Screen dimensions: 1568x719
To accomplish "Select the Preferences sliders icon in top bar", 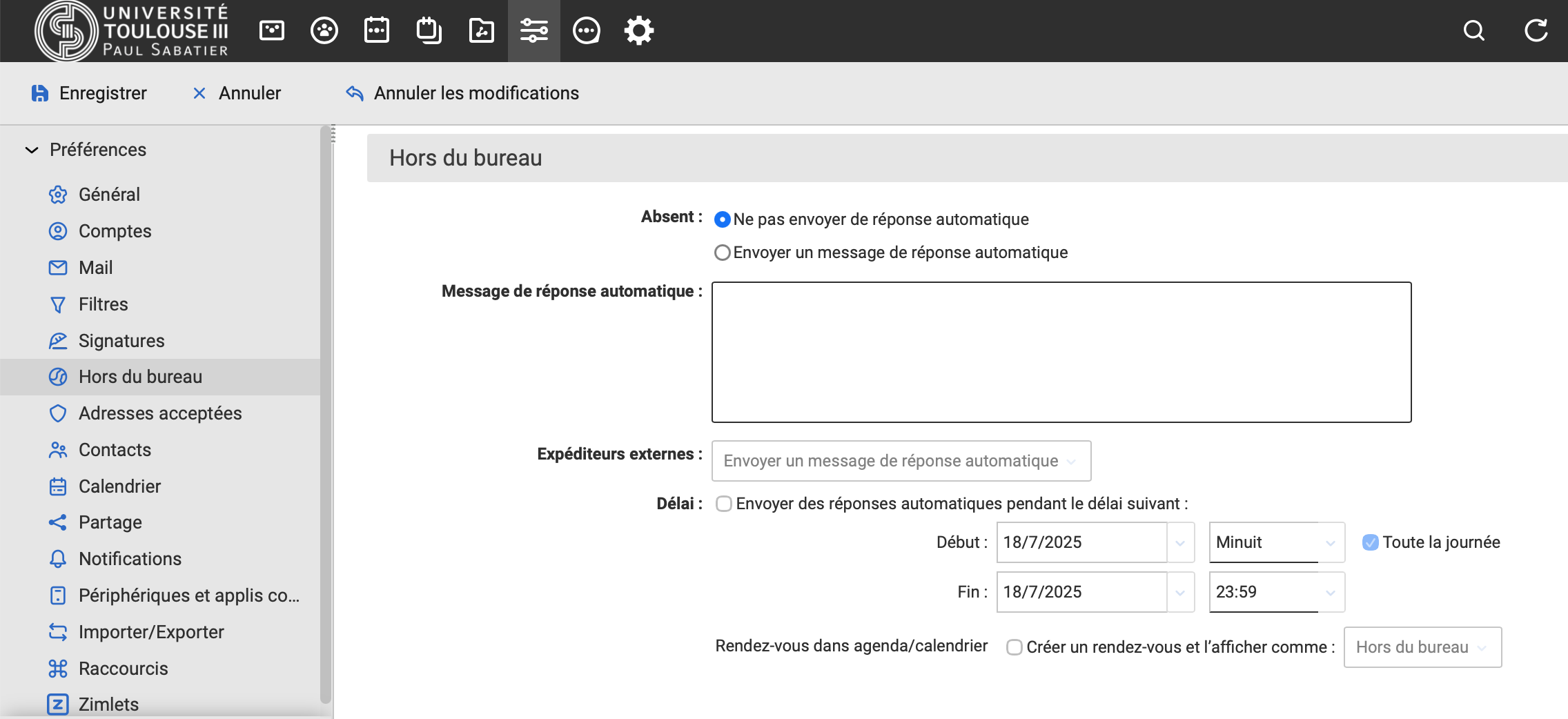I will (534, 30).
